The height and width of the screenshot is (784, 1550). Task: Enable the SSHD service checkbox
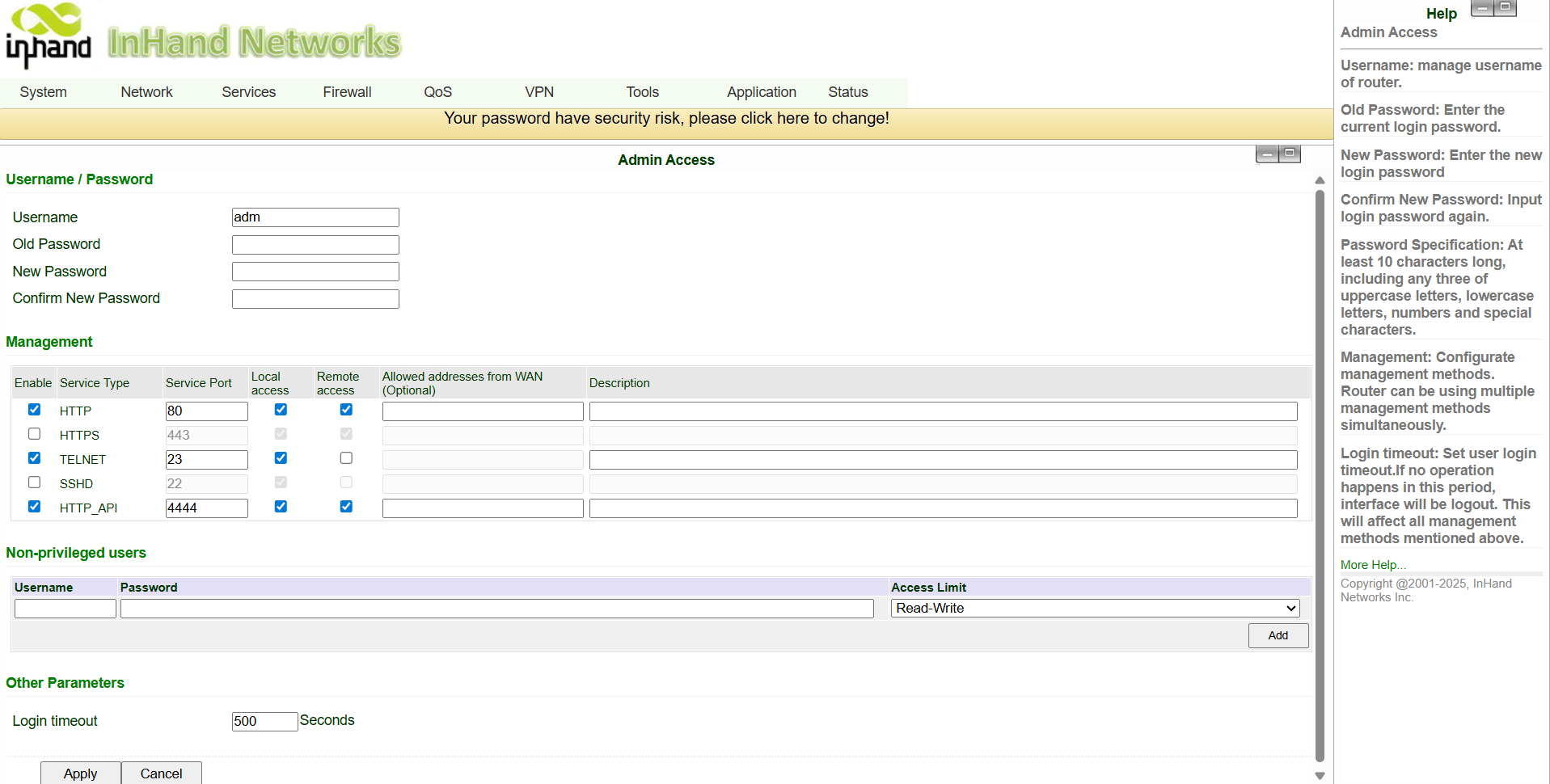(x=34, y=483)
